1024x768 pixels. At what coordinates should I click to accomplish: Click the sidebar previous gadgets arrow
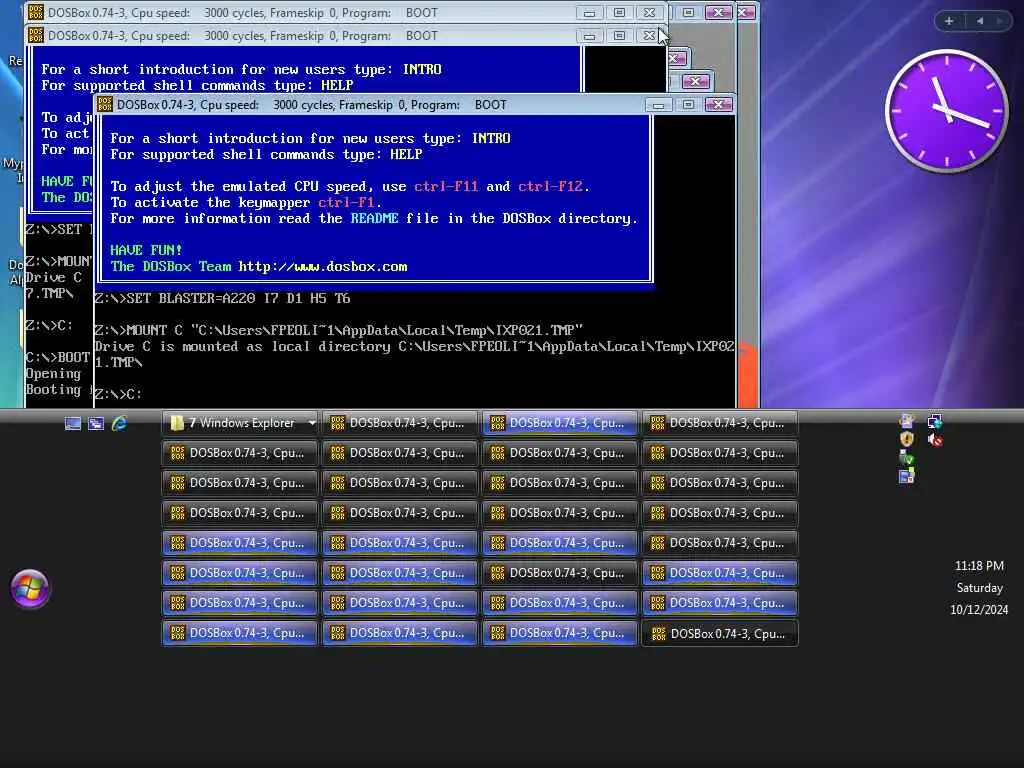click(980, 21)
